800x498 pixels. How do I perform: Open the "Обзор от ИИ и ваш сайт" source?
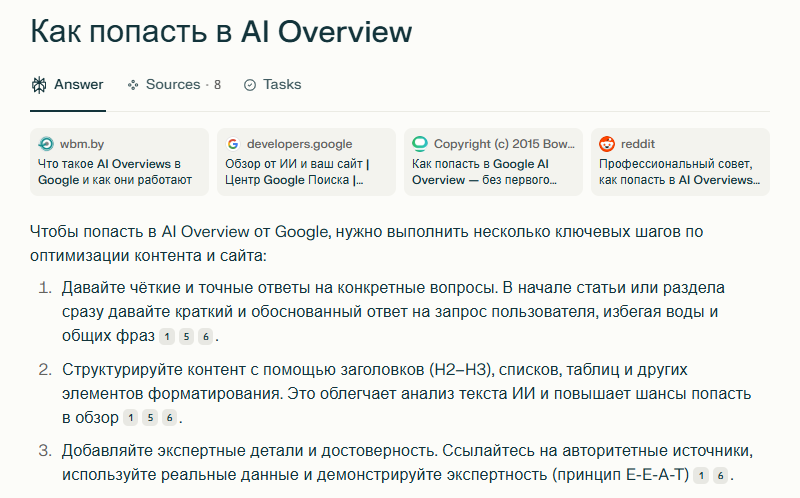point(306,162)
